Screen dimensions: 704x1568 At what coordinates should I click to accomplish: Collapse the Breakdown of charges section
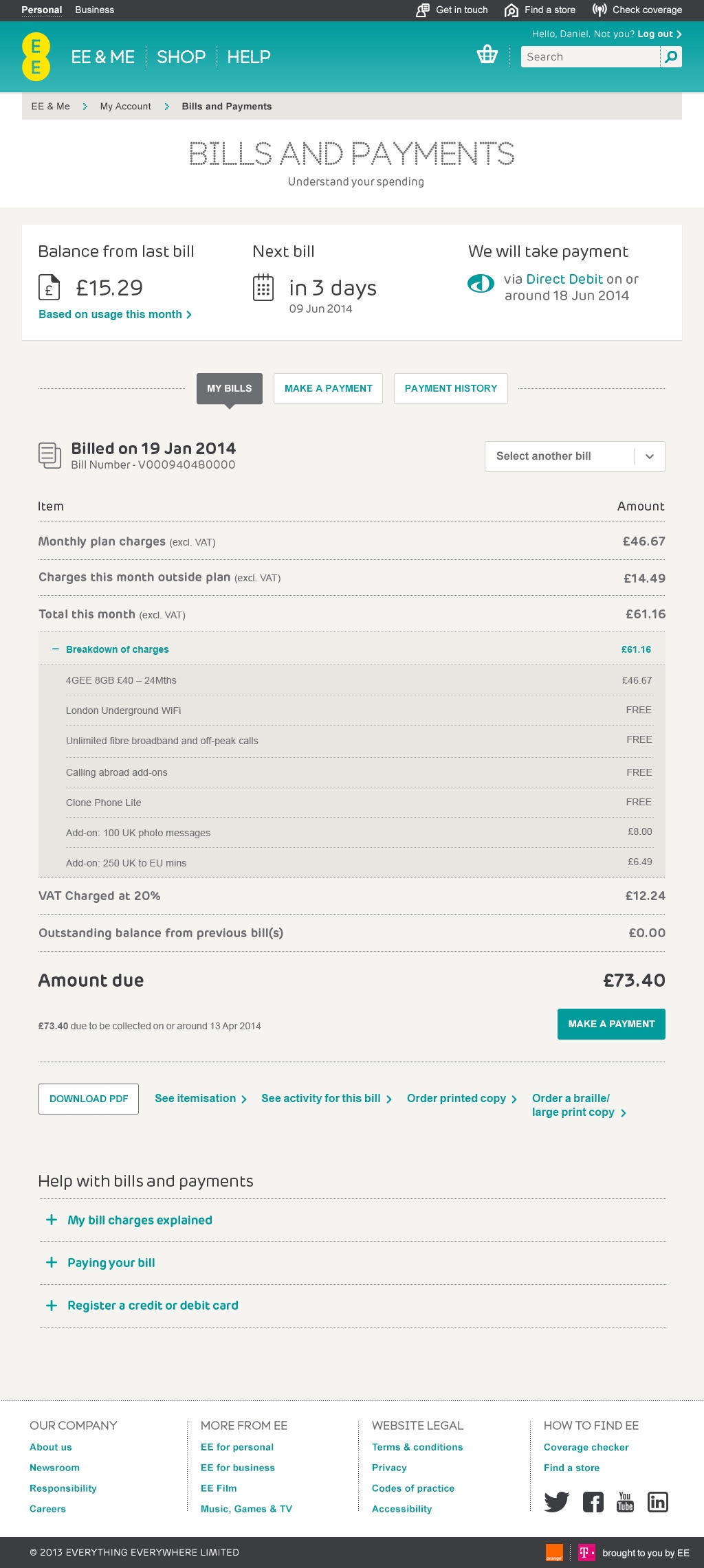coord(111,649)
